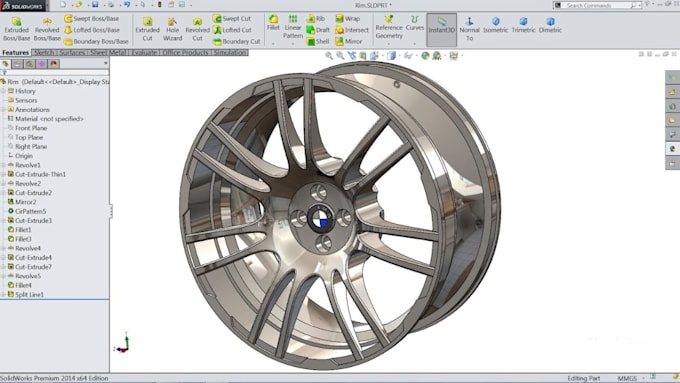Activate the Revolved Cut tool
The width and height of the screenshot is (680, 383).
point(197,29)
